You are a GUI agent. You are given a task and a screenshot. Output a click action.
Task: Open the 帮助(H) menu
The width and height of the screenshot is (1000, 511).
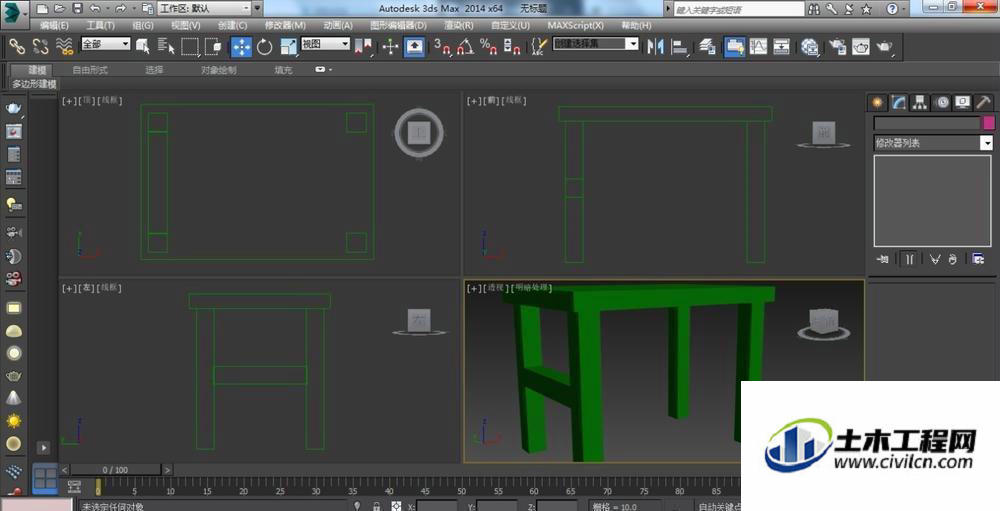tap(636, 26)
